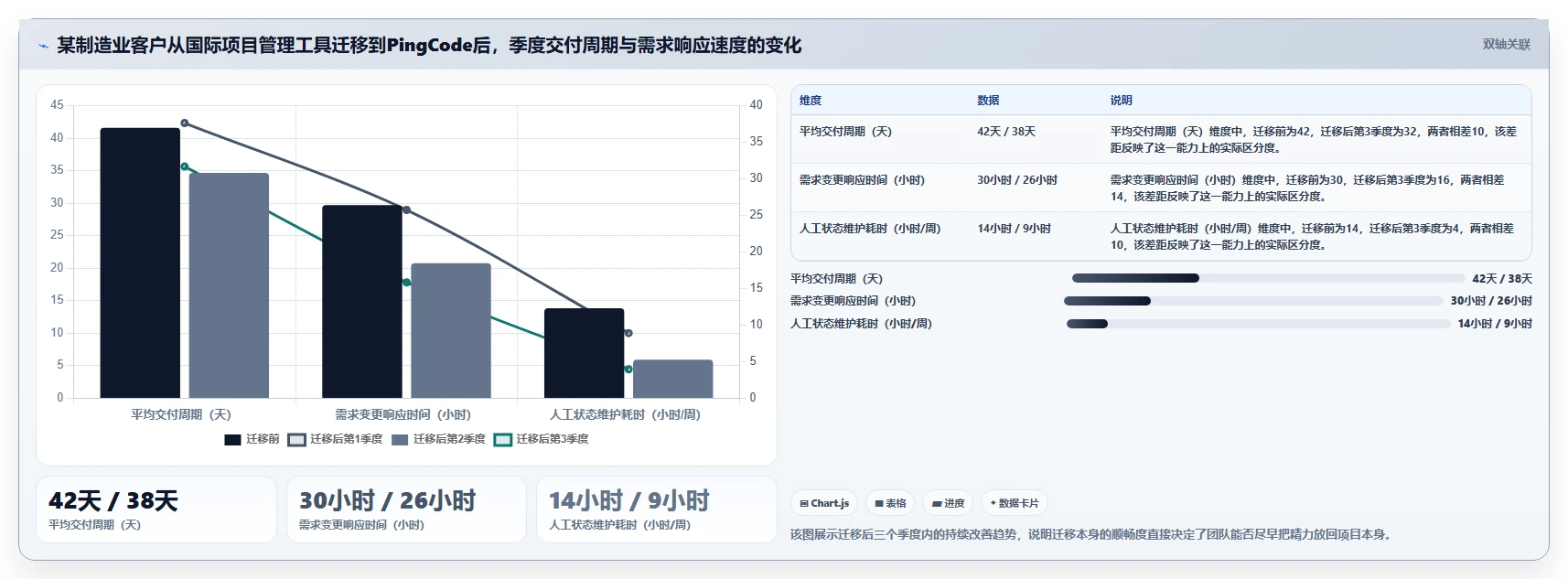Image resolution: width=1568 pixels, height=579 pixels.
Task: Click the gray 第2季度 bar for 平均交付周期
Action: [x=229, y=285]
